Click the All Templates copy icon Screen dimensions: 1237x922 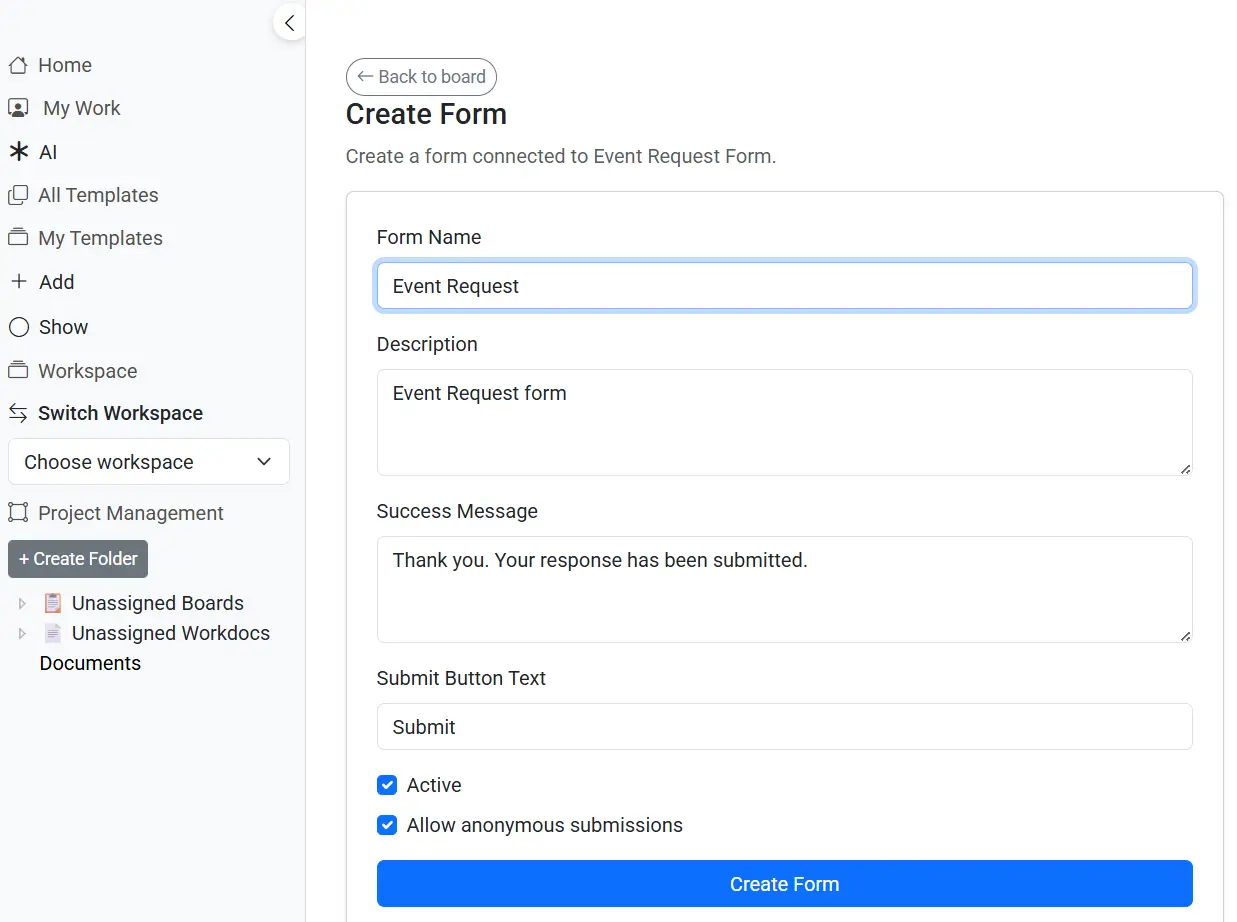click(x=17, y=195)
